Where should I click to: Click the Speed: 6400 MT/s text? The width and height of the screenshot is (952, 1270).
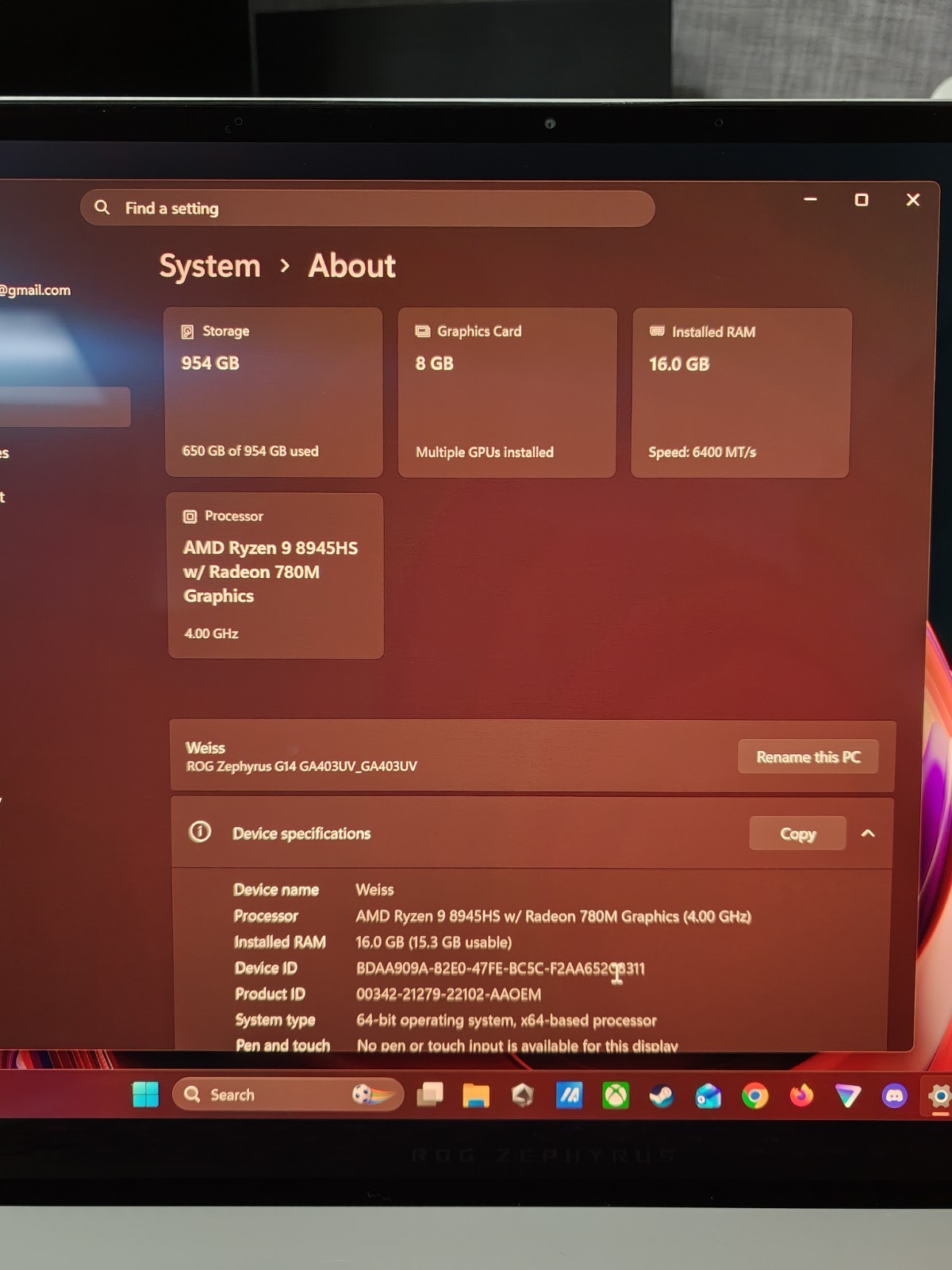click(702, 452)
